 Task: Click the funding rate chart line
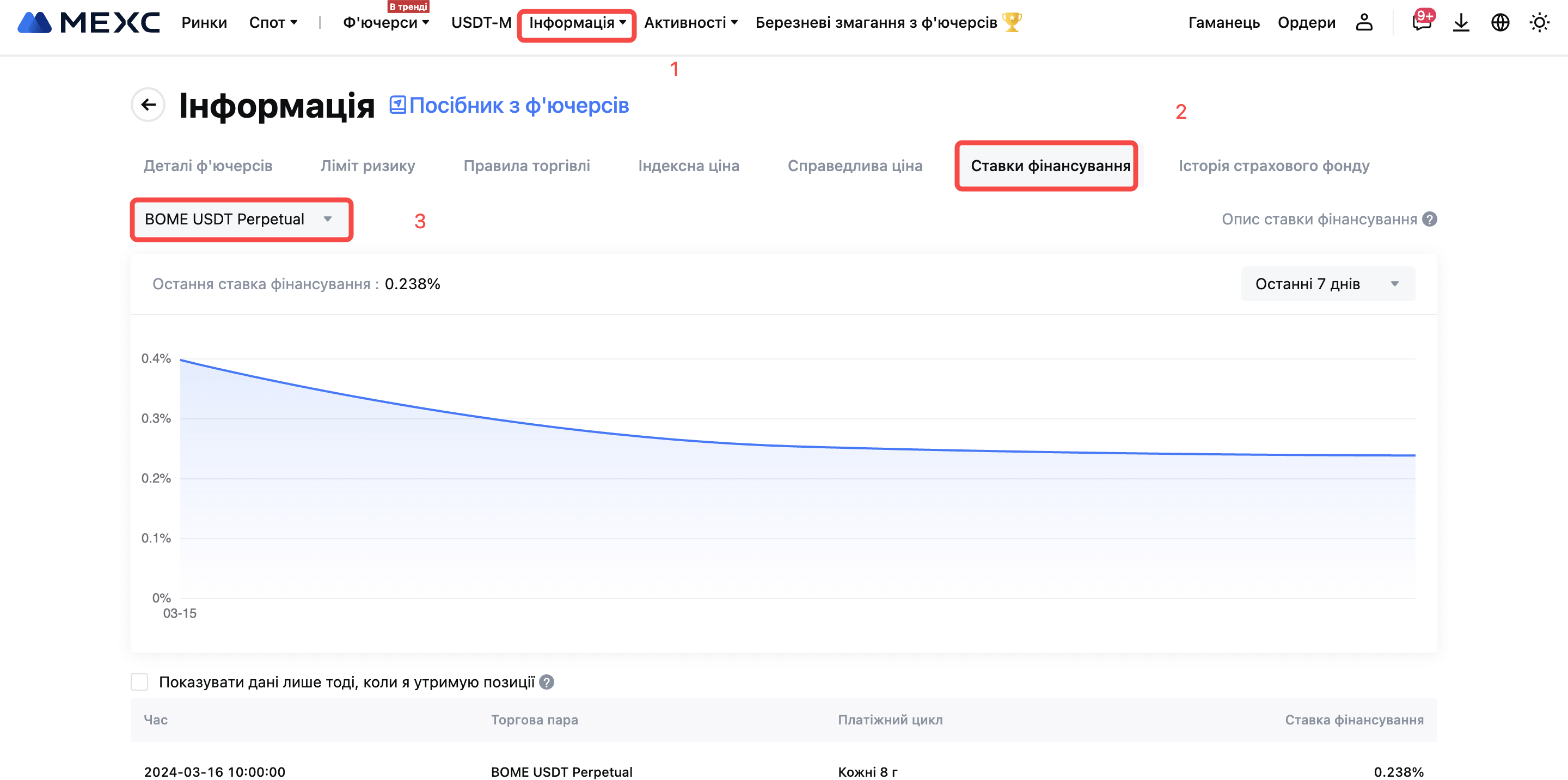(x=791, y=446)
